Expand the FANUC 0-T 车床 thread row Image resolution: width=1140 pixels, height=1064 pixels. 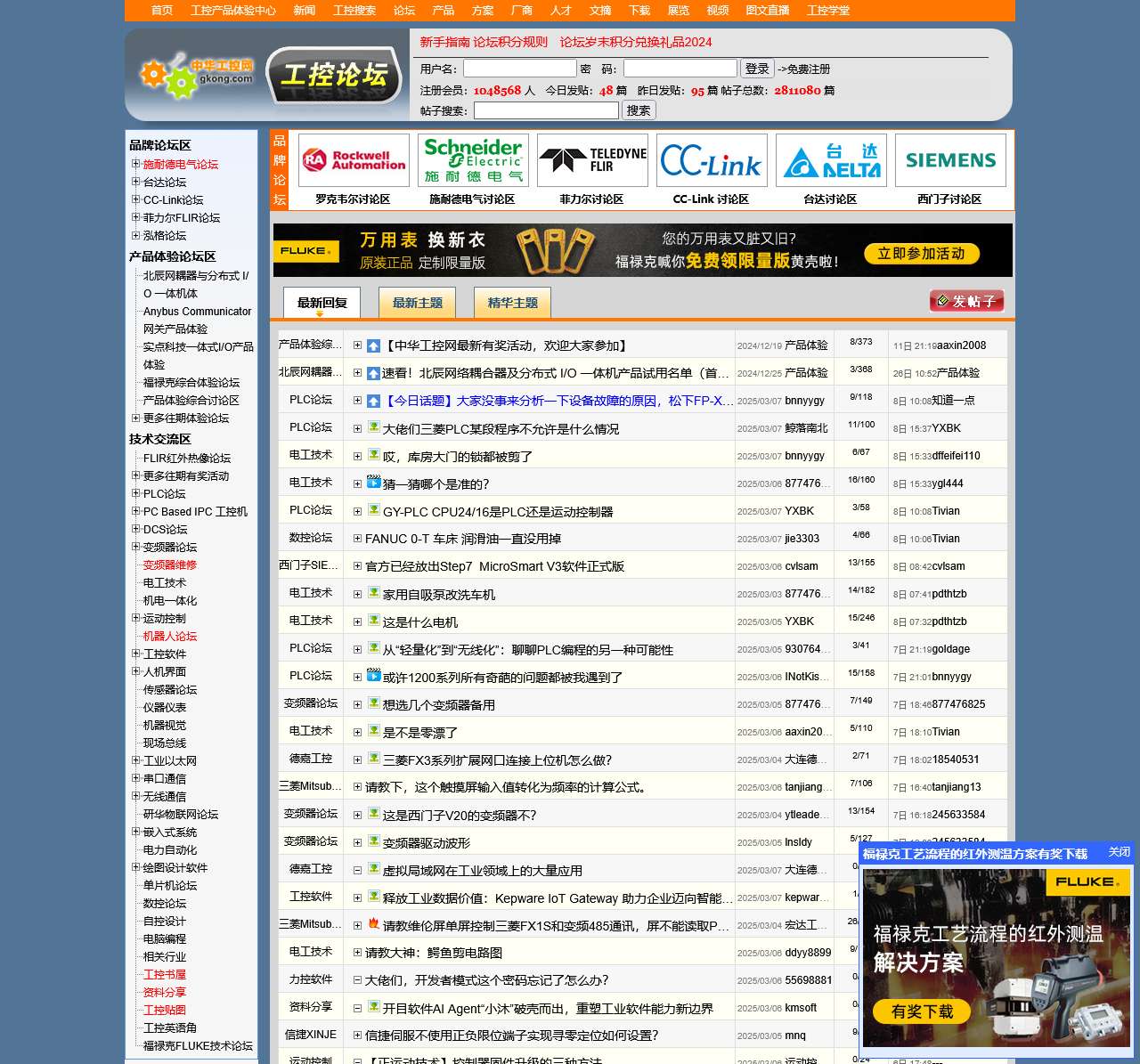click(x=357, y=539)
